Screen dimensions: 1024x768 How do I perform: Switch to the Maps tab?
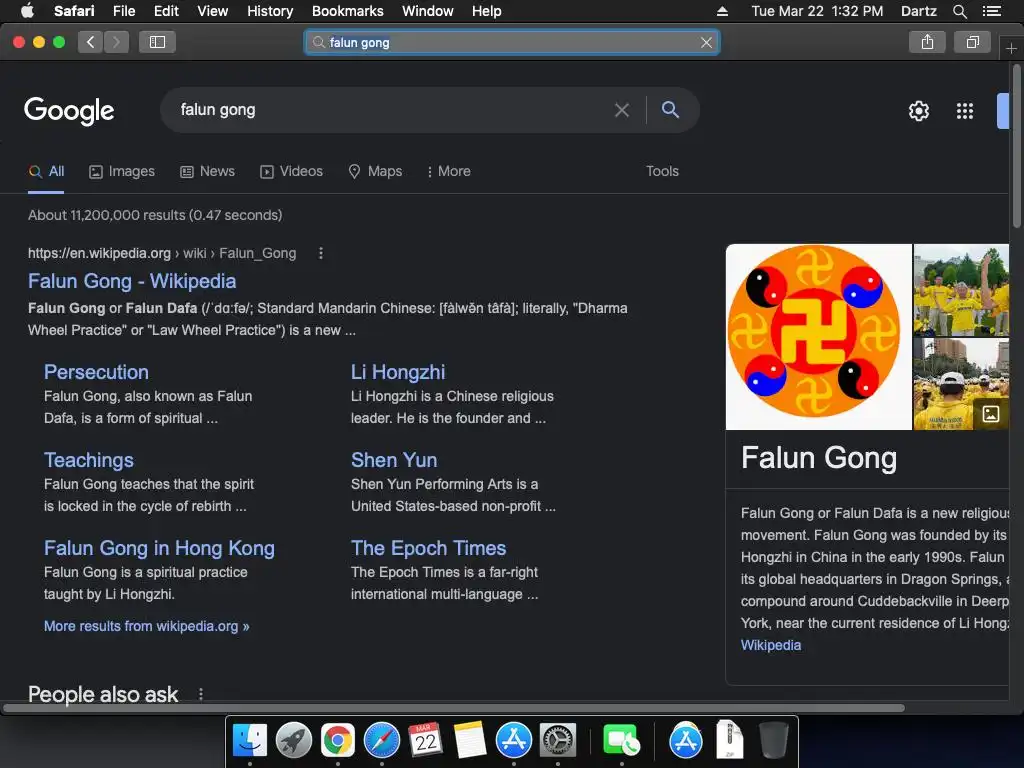(376, 172)
